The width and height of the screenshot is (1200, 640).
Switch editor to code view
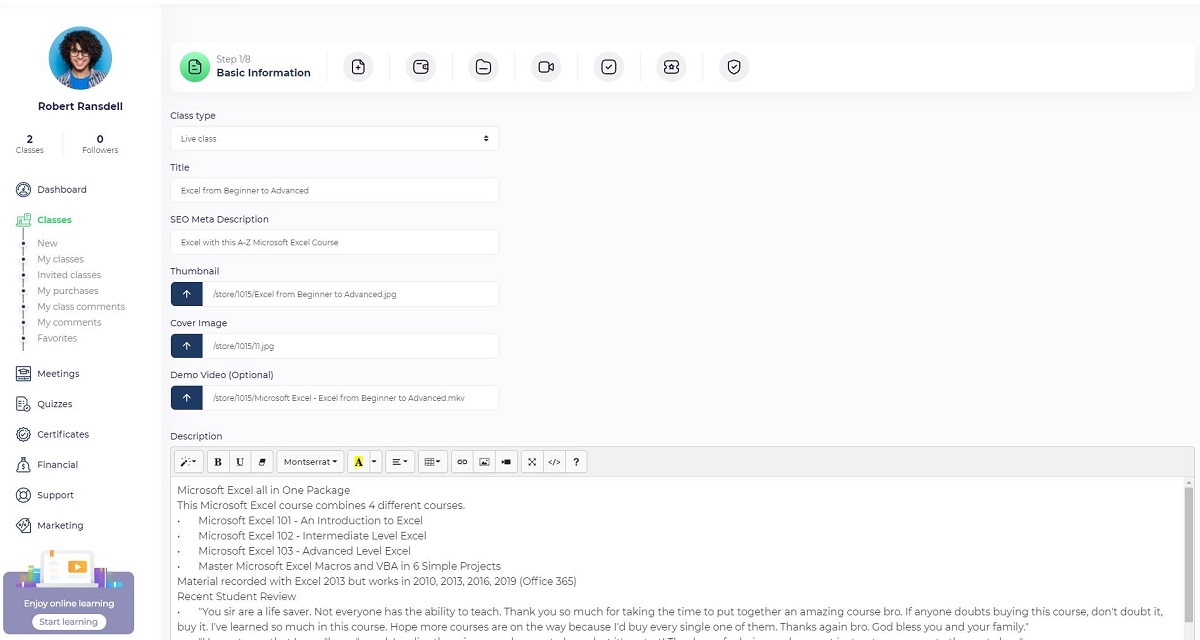[554, 462]
